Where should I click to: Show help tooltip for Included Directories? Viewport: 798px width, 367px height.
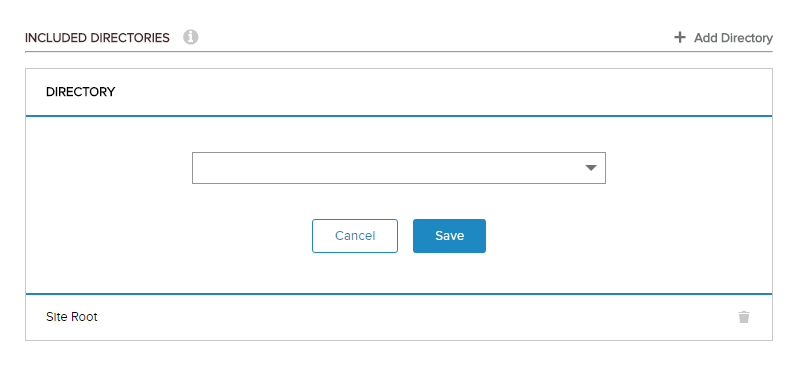191,37
